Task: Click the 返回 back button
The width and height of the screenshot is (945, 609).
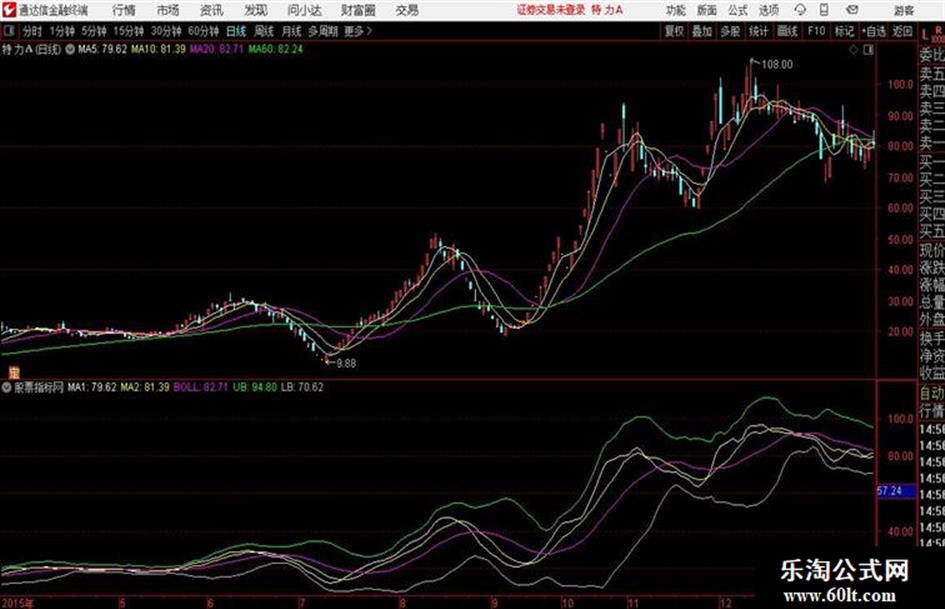Action: 902,31
